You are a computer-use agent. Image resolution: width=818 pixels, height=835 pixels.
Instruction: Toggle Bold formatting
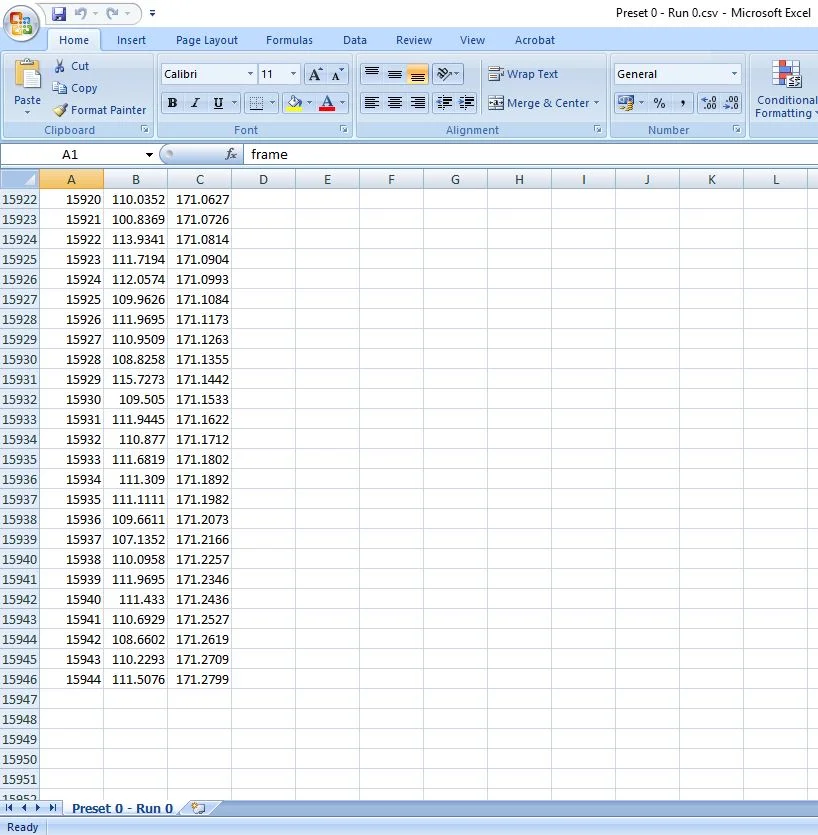tap(172, 103)
